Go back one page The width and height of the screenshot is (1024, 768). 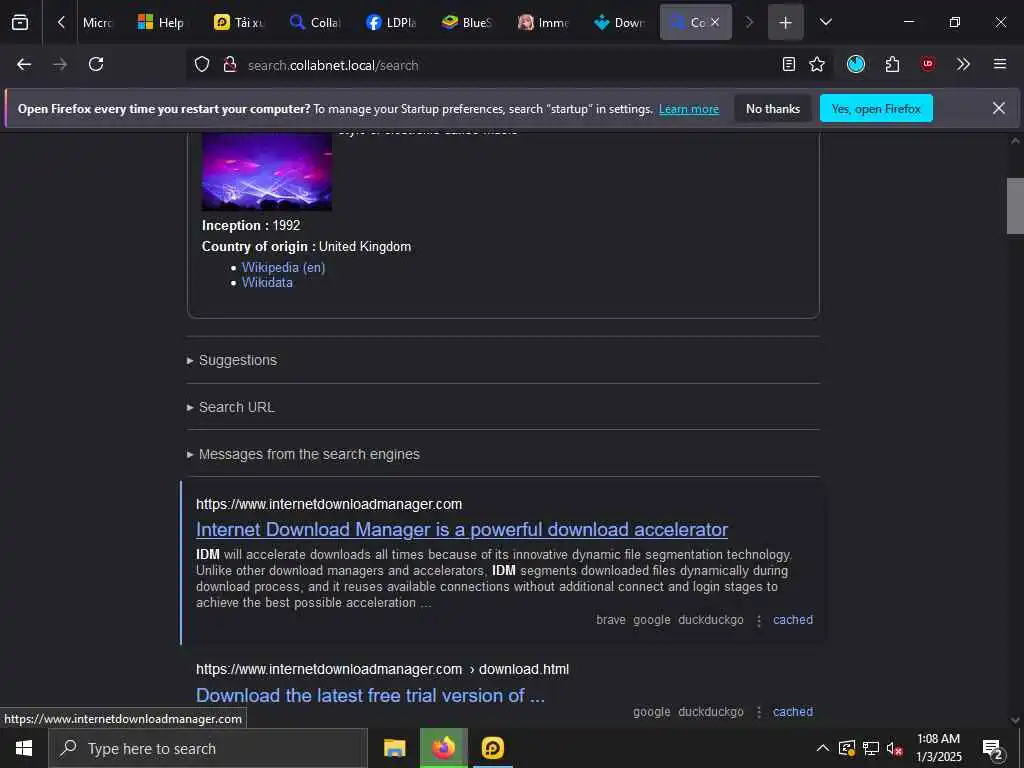pyautogui.click(x=24, y=64)
